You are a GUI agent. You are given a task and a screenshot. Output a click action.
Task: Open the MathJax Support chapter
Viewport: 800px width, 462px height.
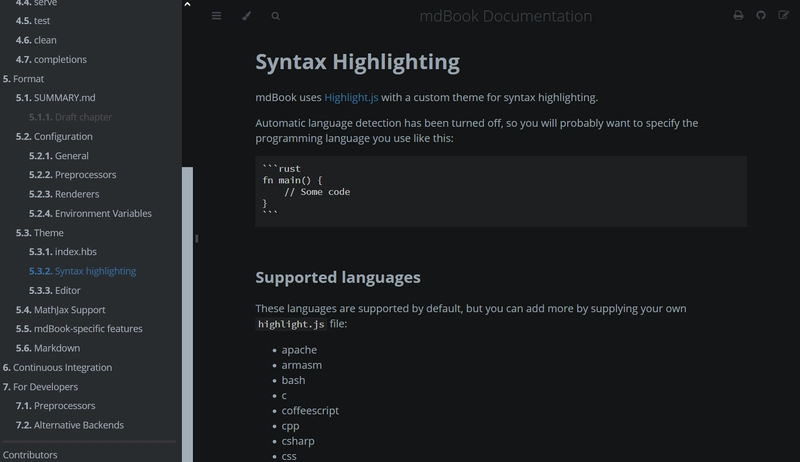[69, 310]
